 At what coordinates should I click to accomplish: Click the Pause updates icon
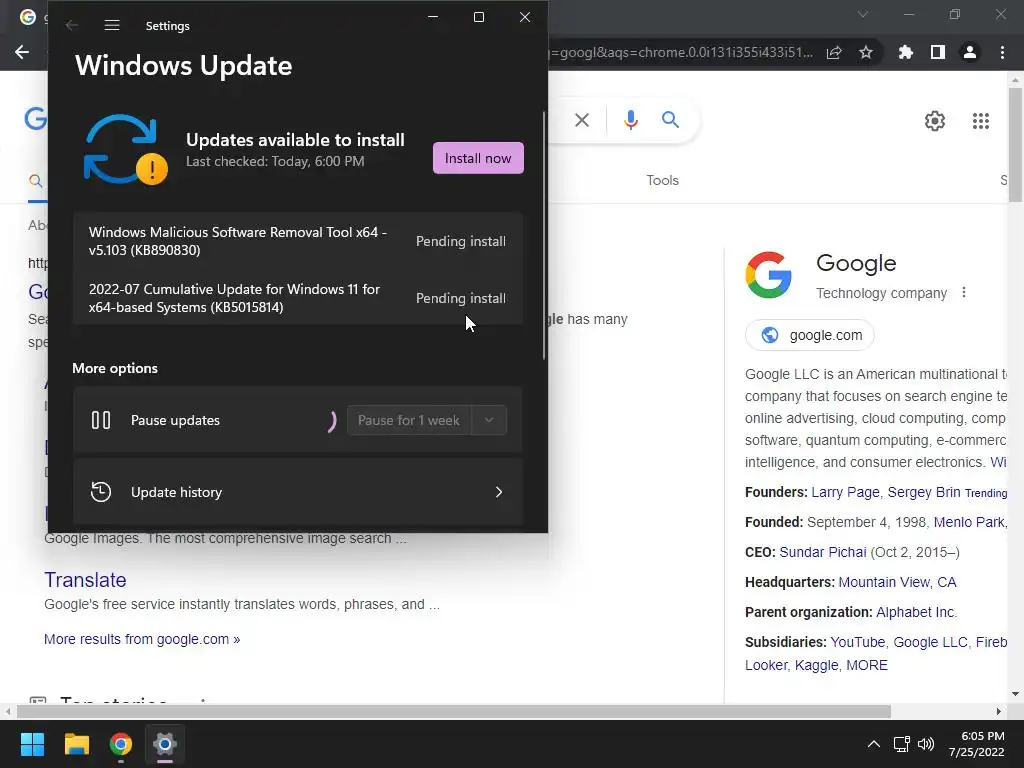click(x=101, y=420)
